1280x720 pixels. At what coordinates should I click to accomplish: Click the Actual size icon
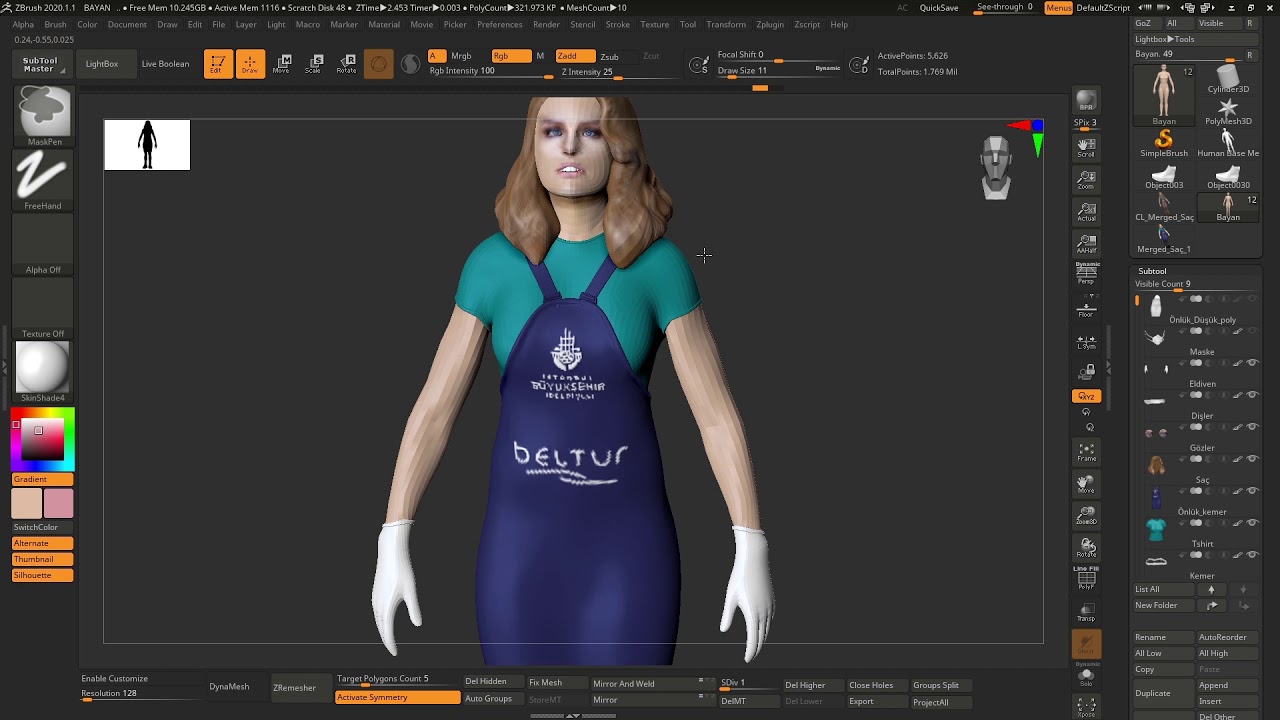[x=1086, y=212]
